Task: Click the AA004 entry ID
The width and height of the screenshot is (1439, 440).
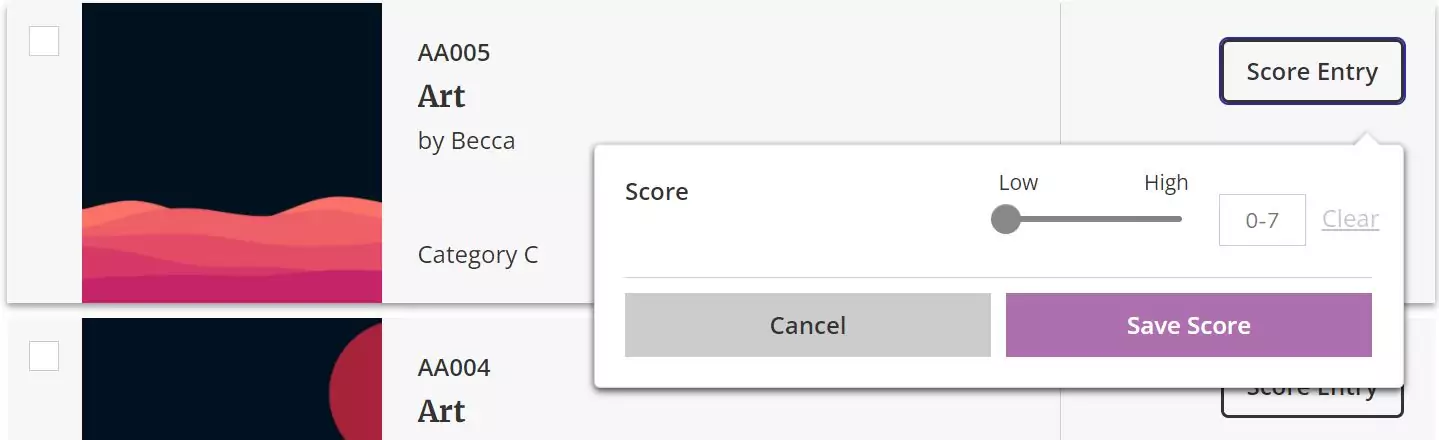Action: pos(454,368)
